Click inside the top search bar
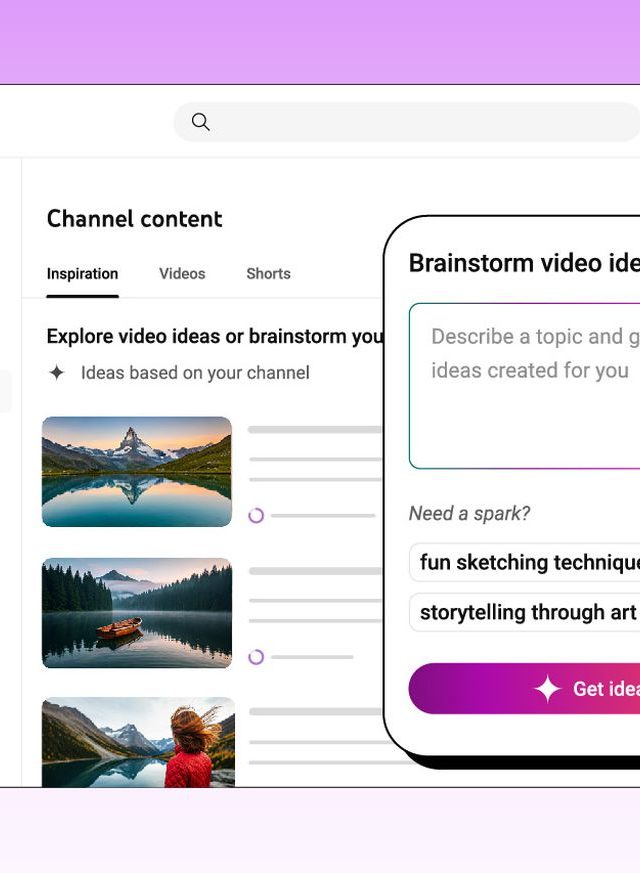Viewport: 640px width, 873px height. coord(420,122)
